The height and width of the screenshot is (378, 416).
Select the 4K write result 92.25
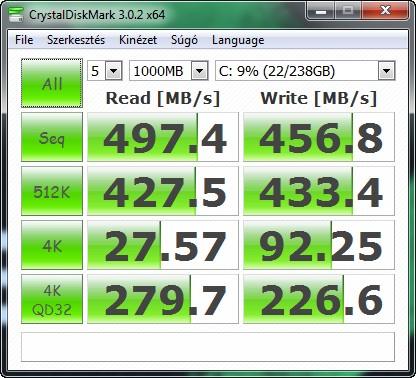click(319, 245)
